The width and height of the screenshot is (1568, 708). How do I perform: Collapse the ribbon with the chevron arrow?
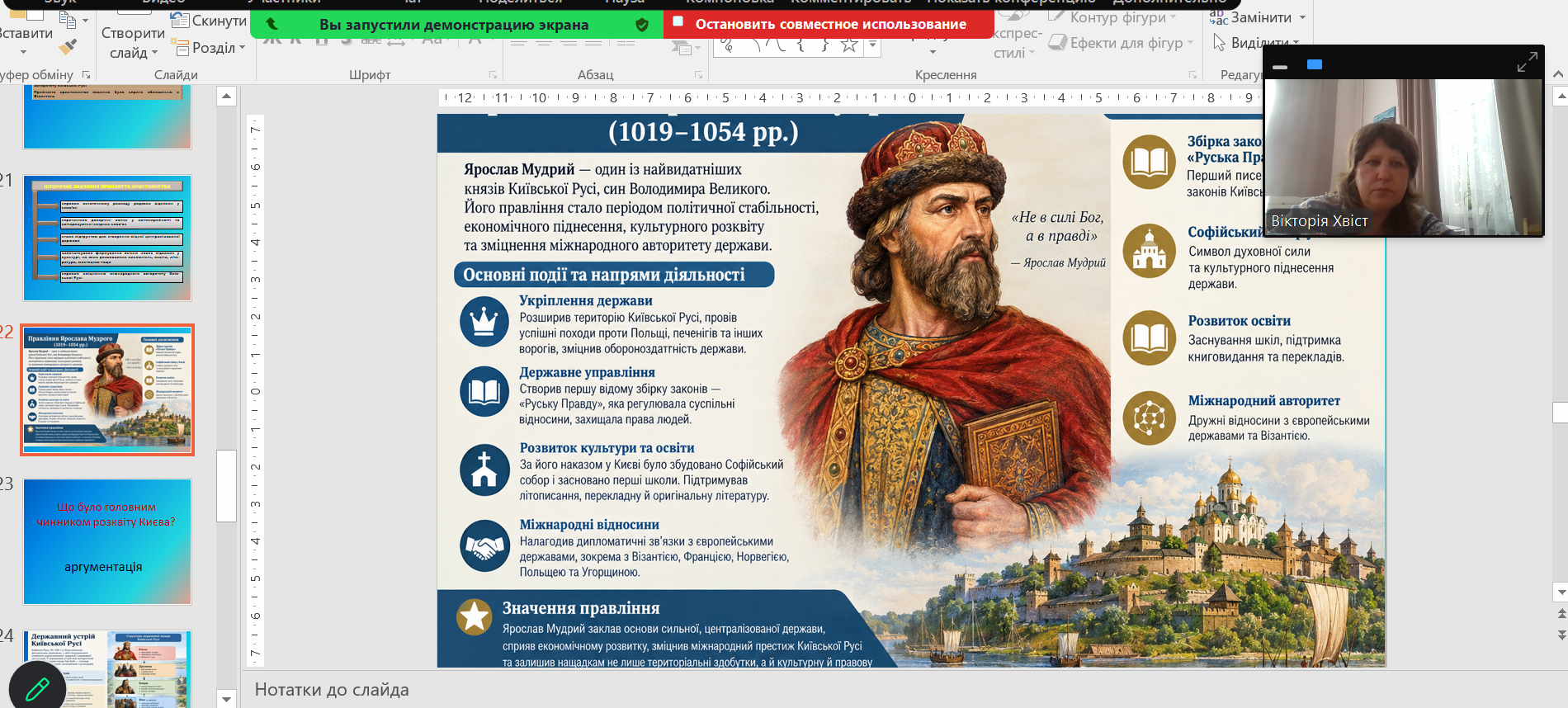click(x=1557, y=74)
